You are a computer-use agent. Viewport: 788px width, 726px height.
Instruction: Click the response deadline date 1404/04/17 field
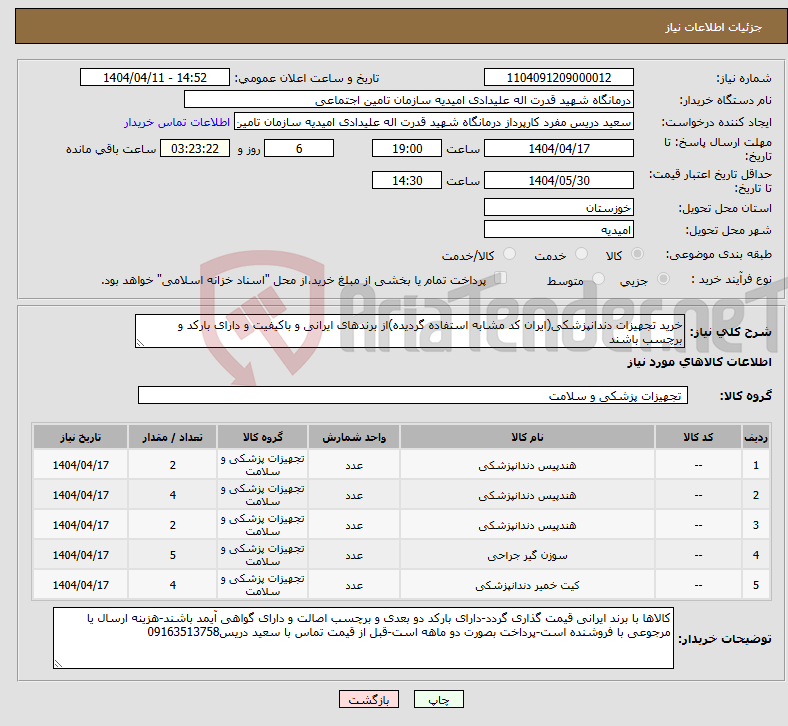click(x=558, y=149)
